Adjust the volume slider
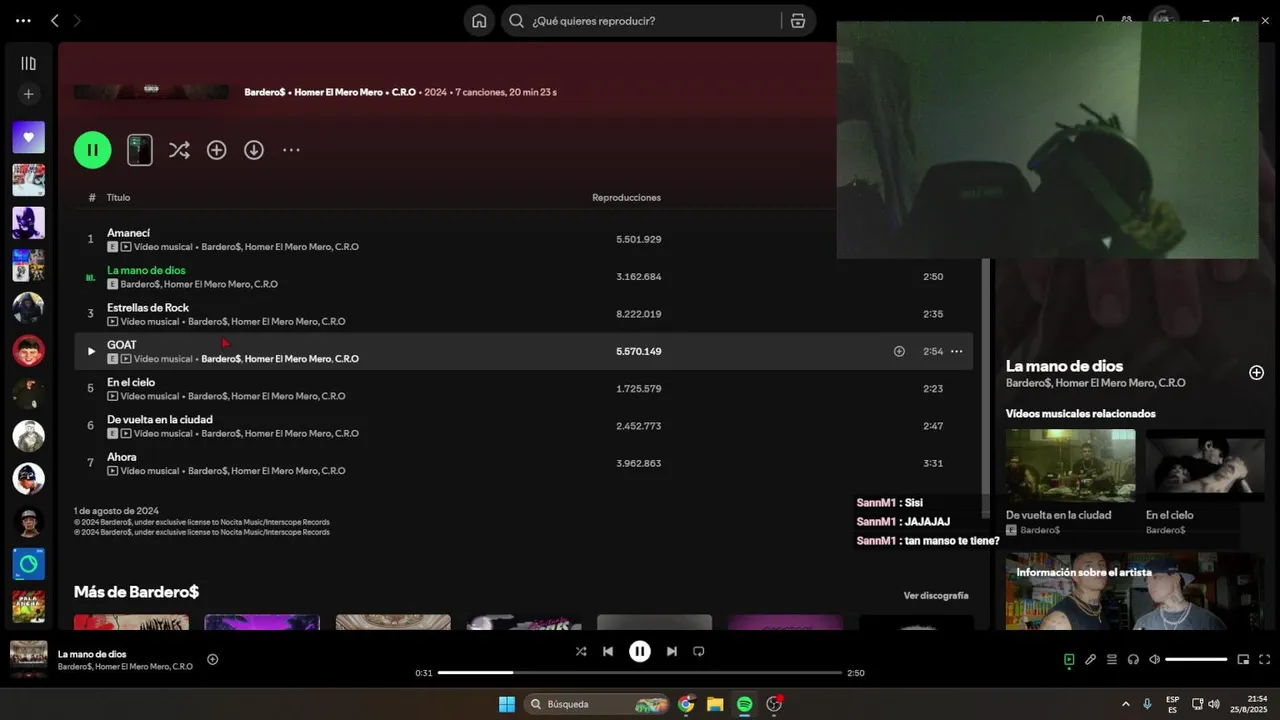Image resolution: width=1280 pixels, height=720 pixels. click(x=1196, y=659)
